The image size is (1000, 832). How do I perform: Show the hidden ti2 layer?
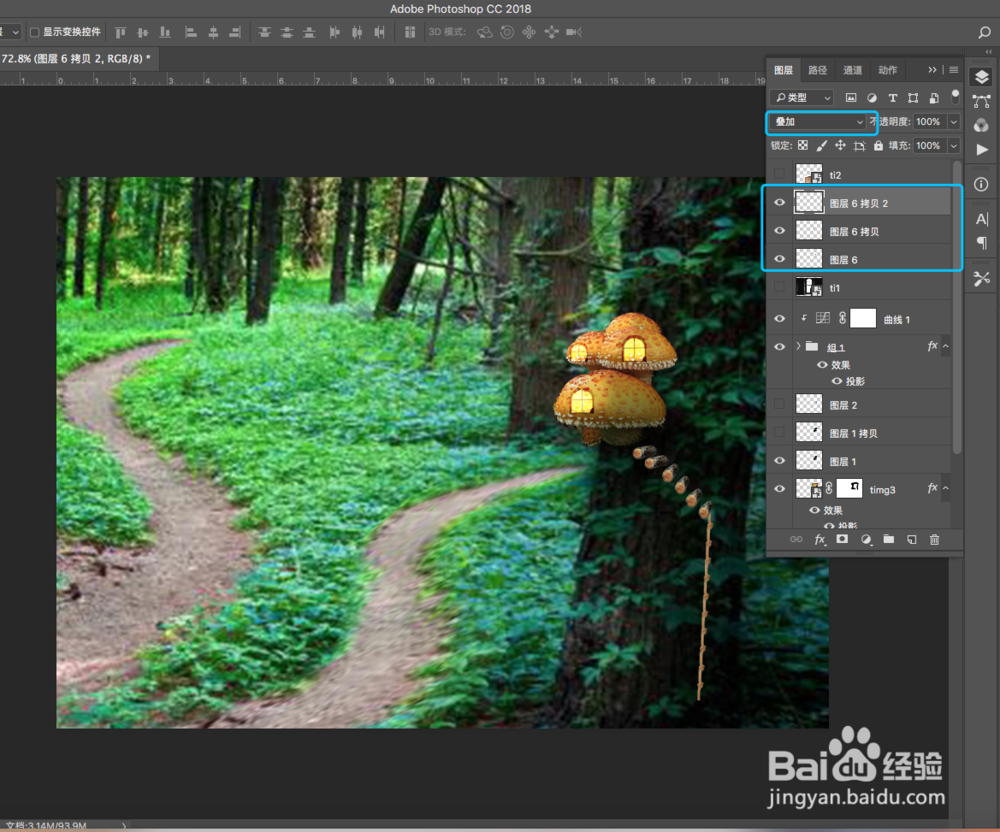779,174
